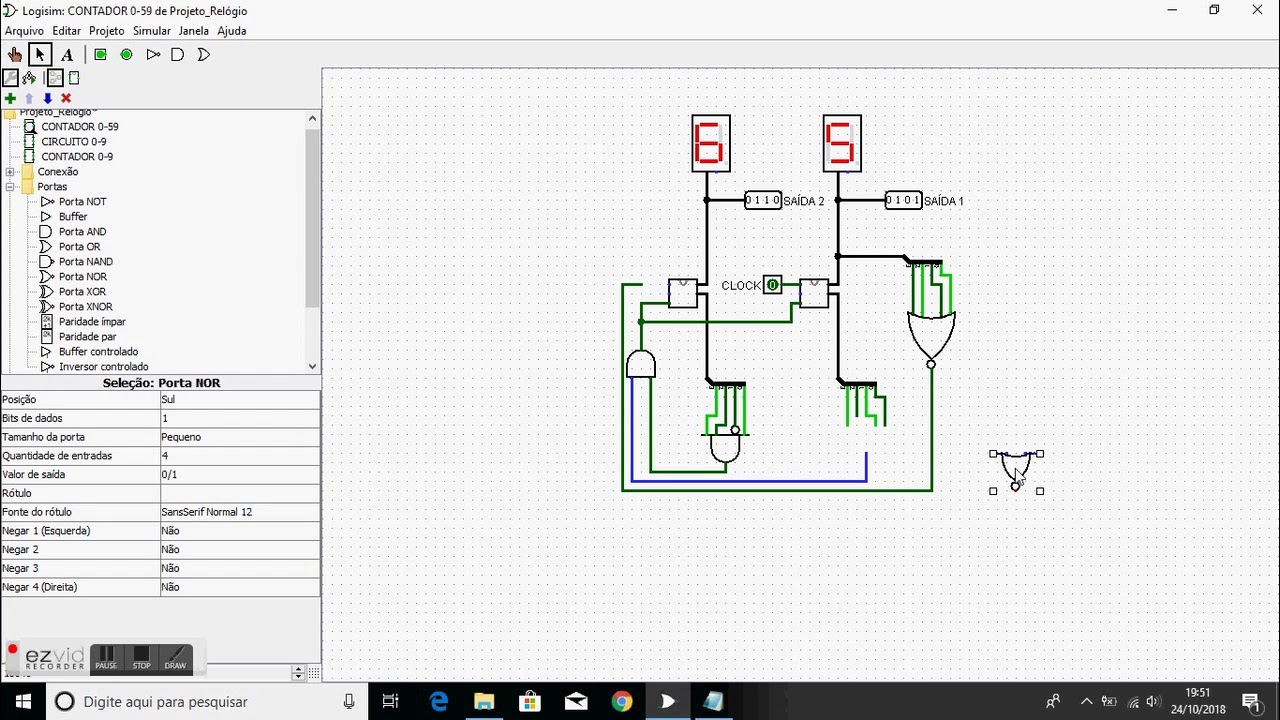Select the Poke (hand) tool
The height and width of the screenshot is (720, 1280).
(14, 55)
